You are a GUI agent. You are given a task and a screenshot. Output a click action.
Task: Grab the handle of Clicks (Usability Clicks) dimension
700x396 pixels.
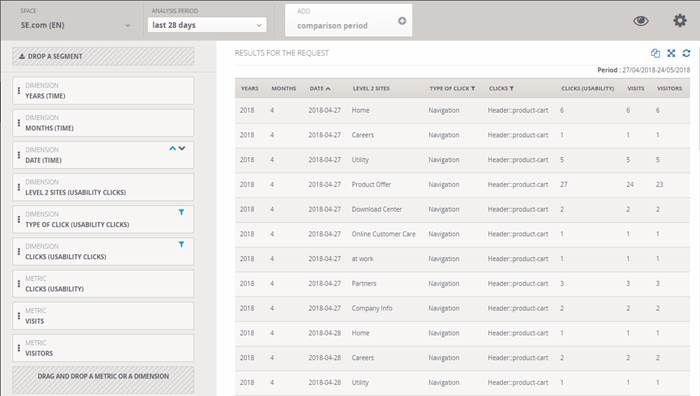(19, 251)
